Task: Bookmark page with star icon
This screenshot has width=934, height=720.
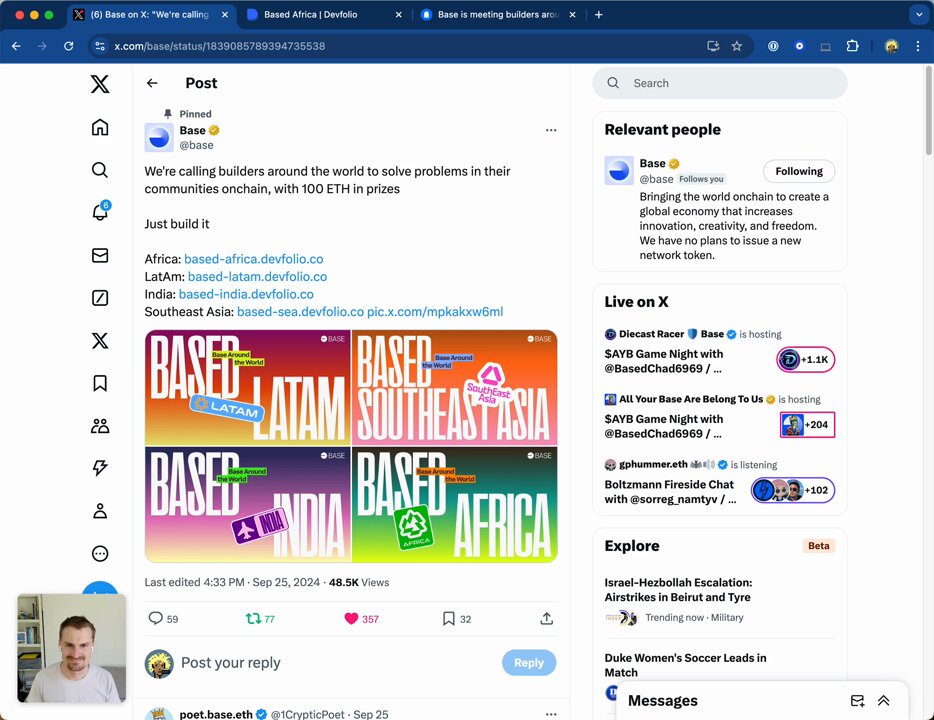Action: point(737,46)
